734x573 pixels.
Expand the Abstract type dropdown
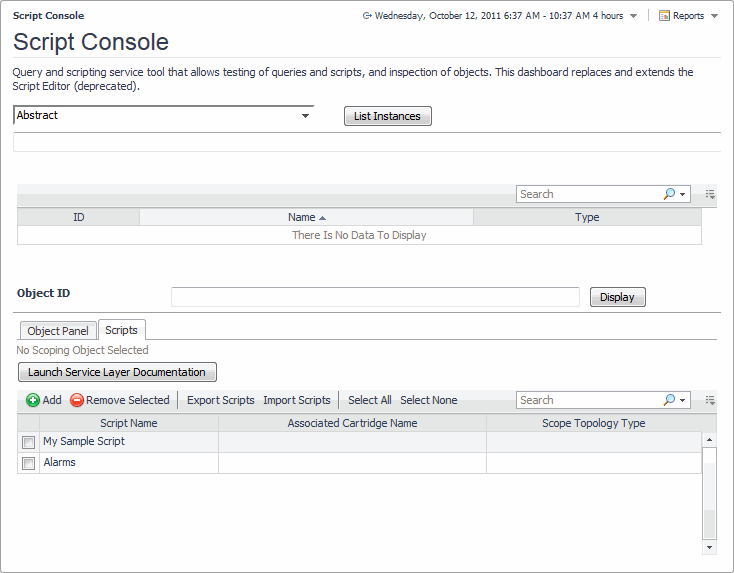pos(305,116)
